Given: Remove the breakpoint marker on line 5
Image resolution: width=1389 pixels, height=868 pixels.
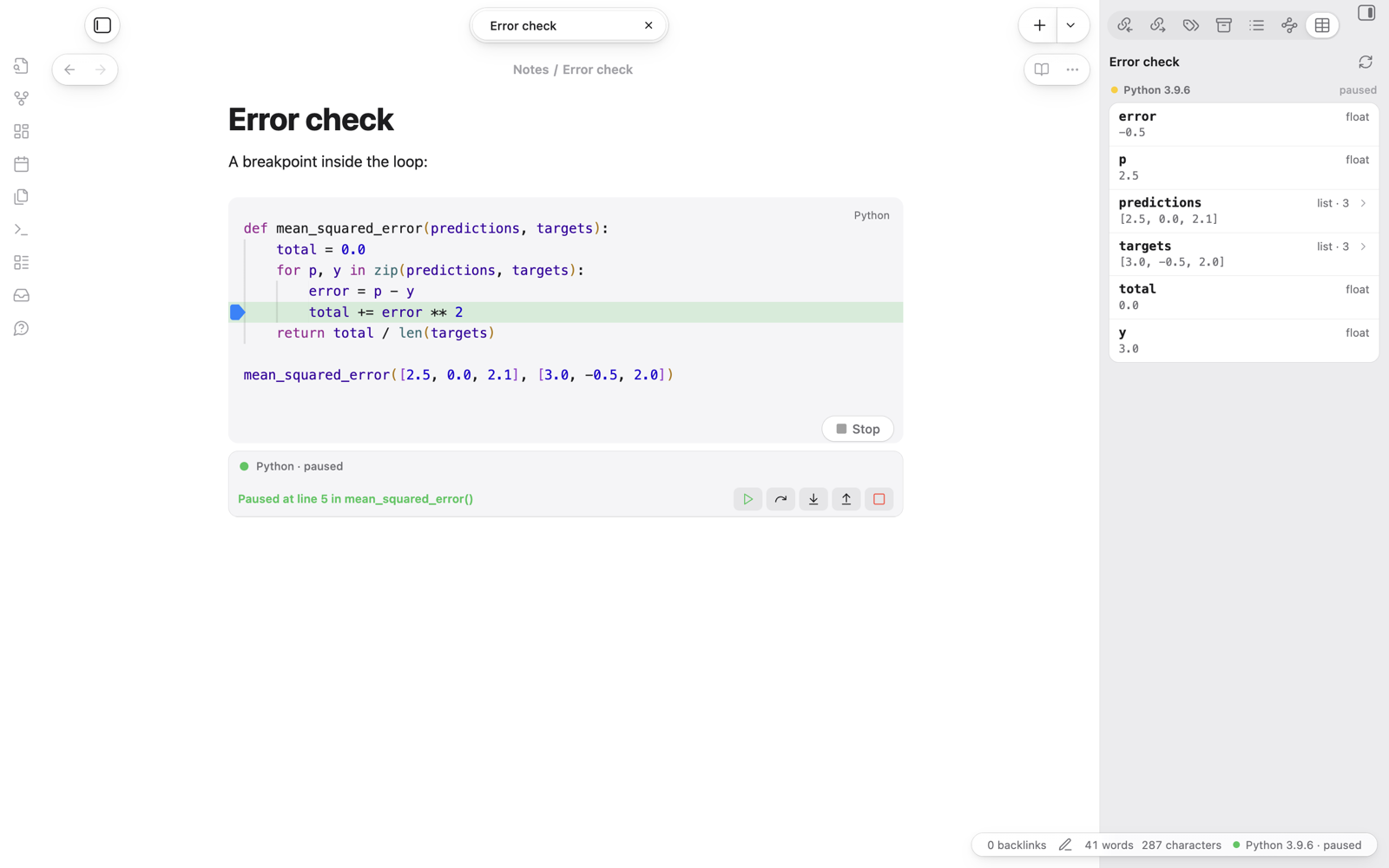Looking at the screenshot, I should 238,312.
